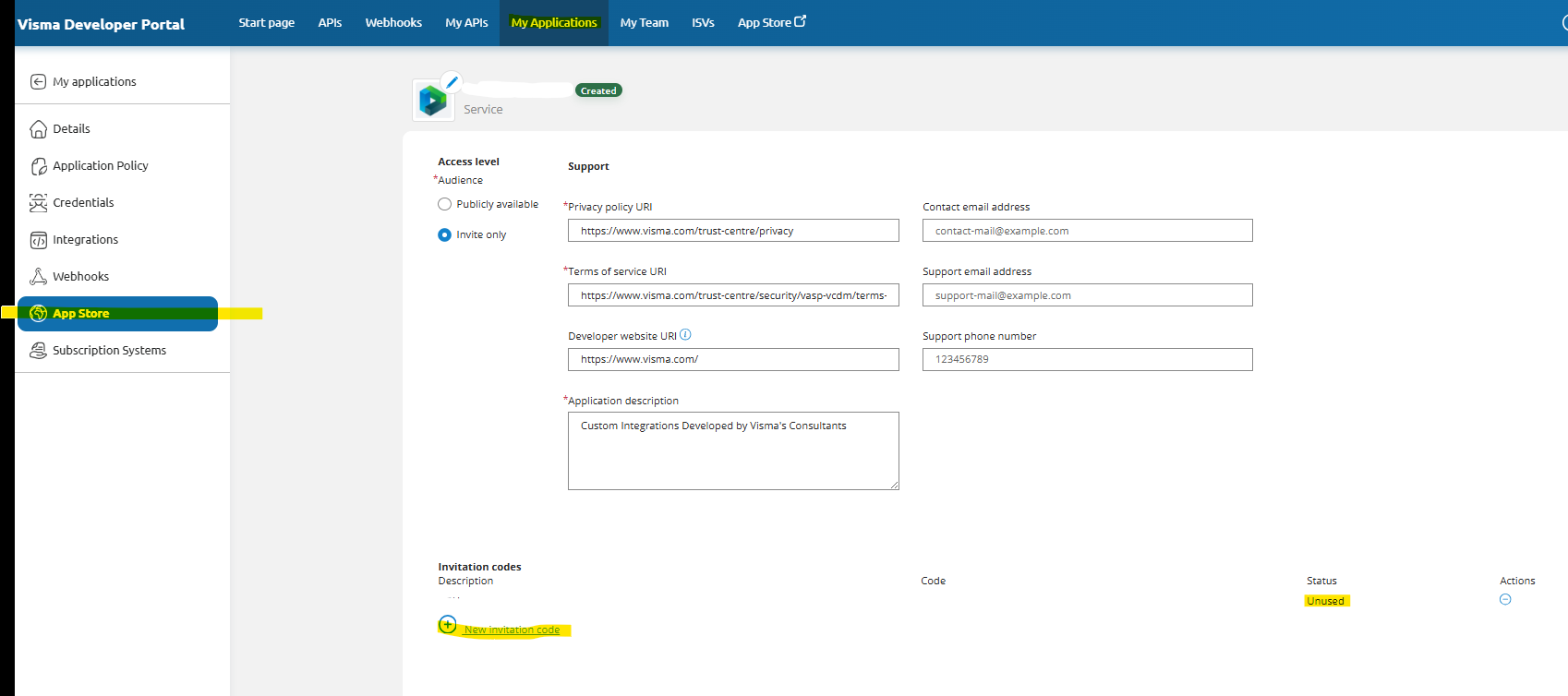Click the Integrations code icon
The height and width of the screenshot is (696, 1568).
coord(38,239)
